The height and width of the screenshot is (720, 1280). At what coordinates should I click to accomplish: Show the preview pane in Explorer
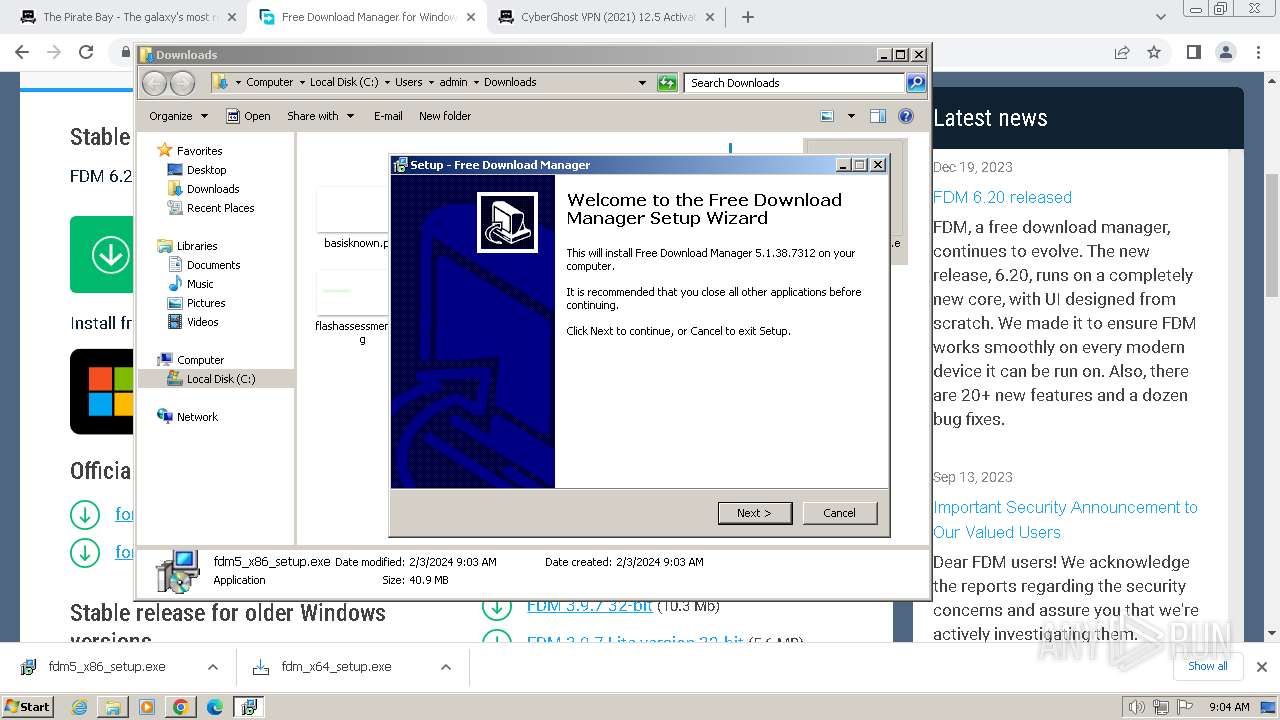click(x=877, y=116)
